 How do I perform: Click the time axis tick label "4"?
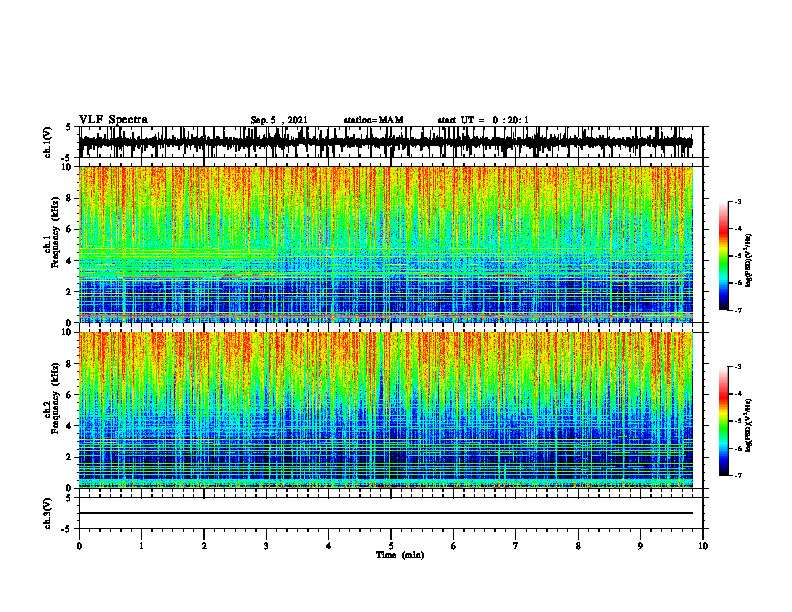(329, 546)
